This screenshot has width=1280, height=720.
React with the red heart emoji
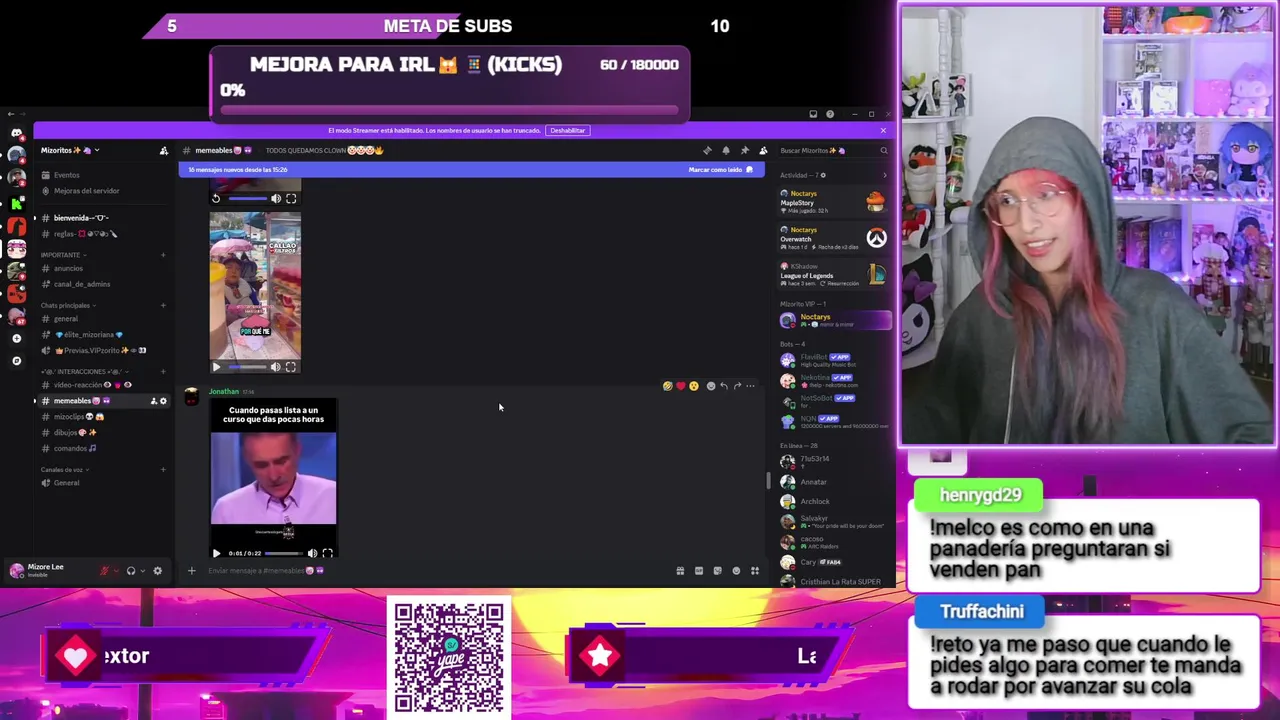click(680, 386)
